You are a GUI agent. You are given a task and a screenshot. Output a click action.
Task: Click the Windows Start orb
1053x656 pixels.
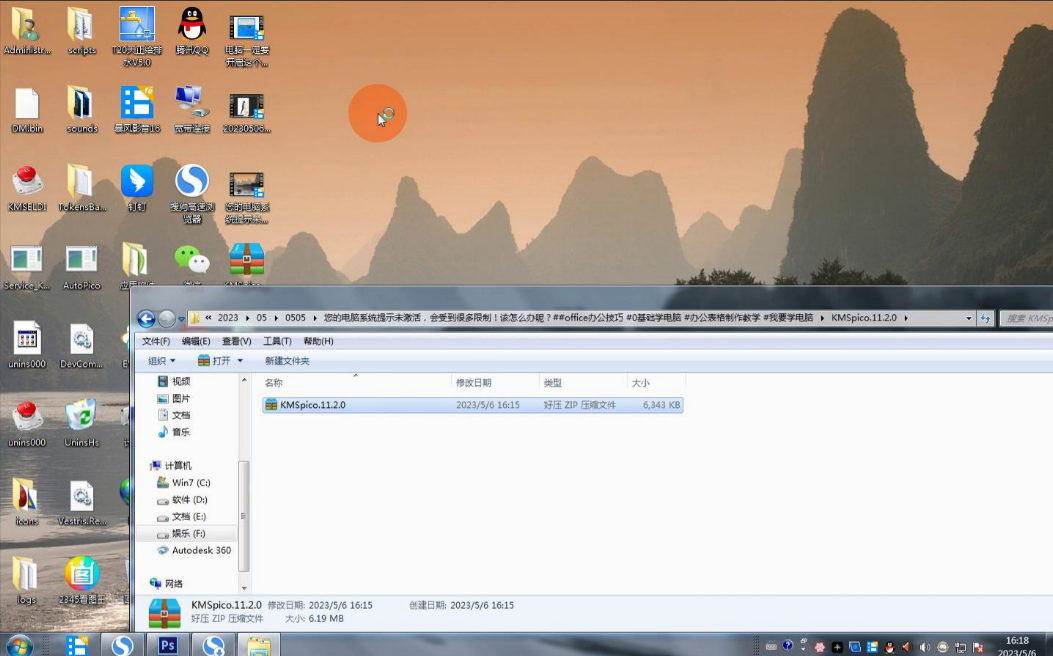click(19, 645)
